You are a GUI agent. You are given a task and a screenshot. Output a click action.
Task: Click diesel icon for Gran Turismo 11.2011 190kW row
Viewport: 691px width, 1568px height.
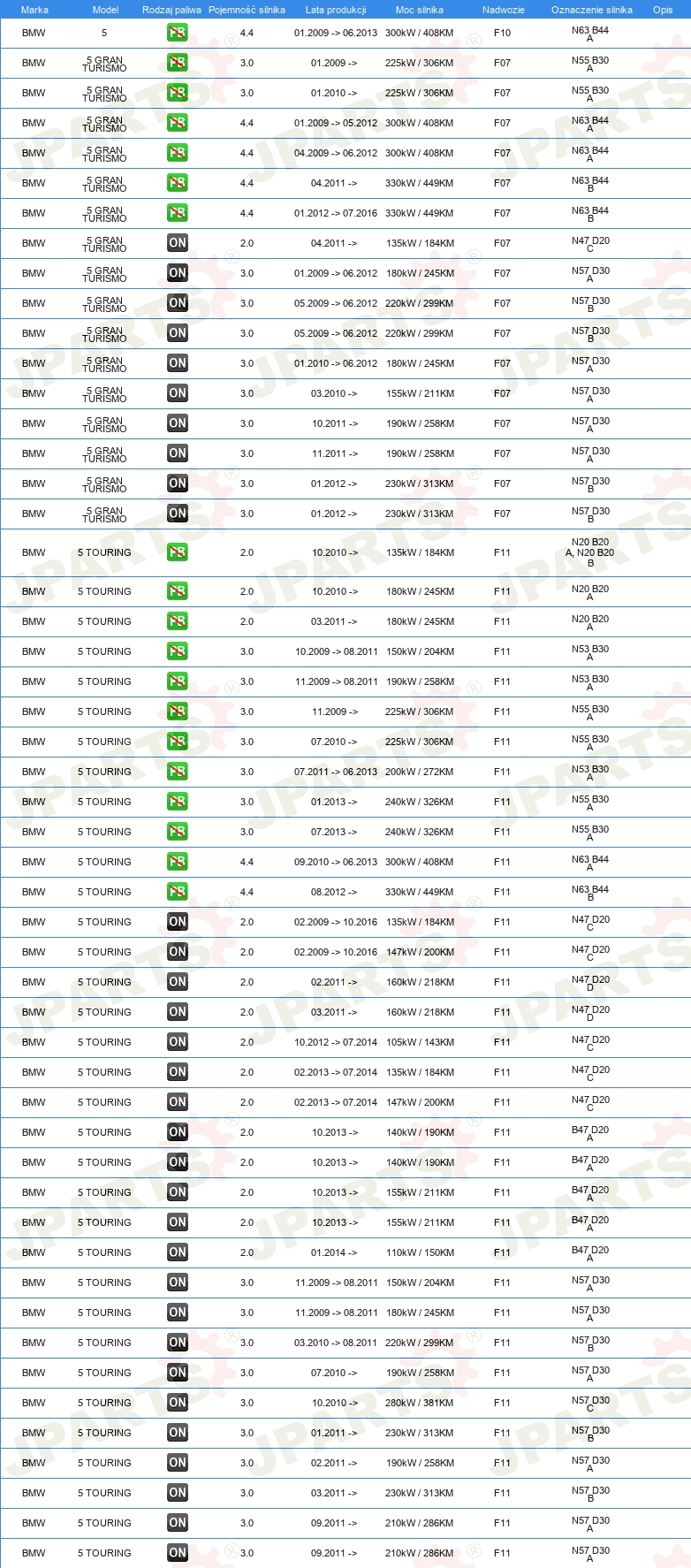click(177, 453)
